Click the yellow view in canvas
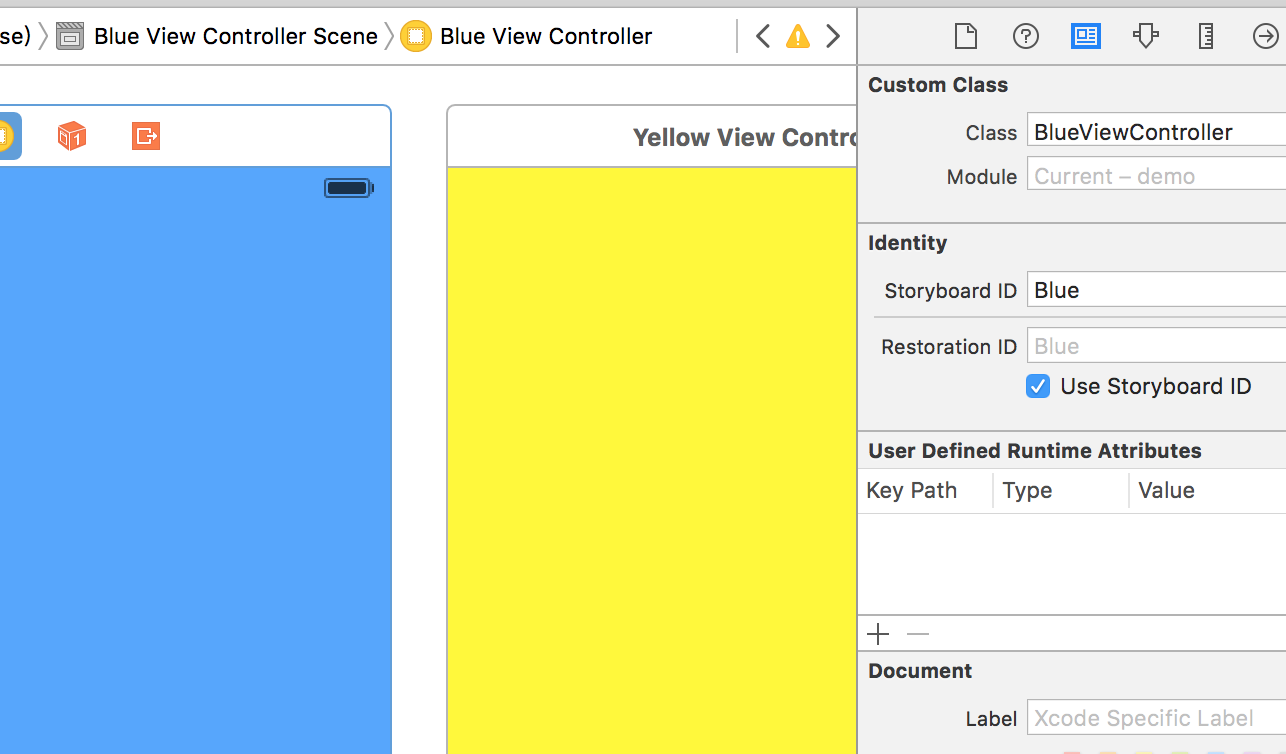 pos(652,460)
